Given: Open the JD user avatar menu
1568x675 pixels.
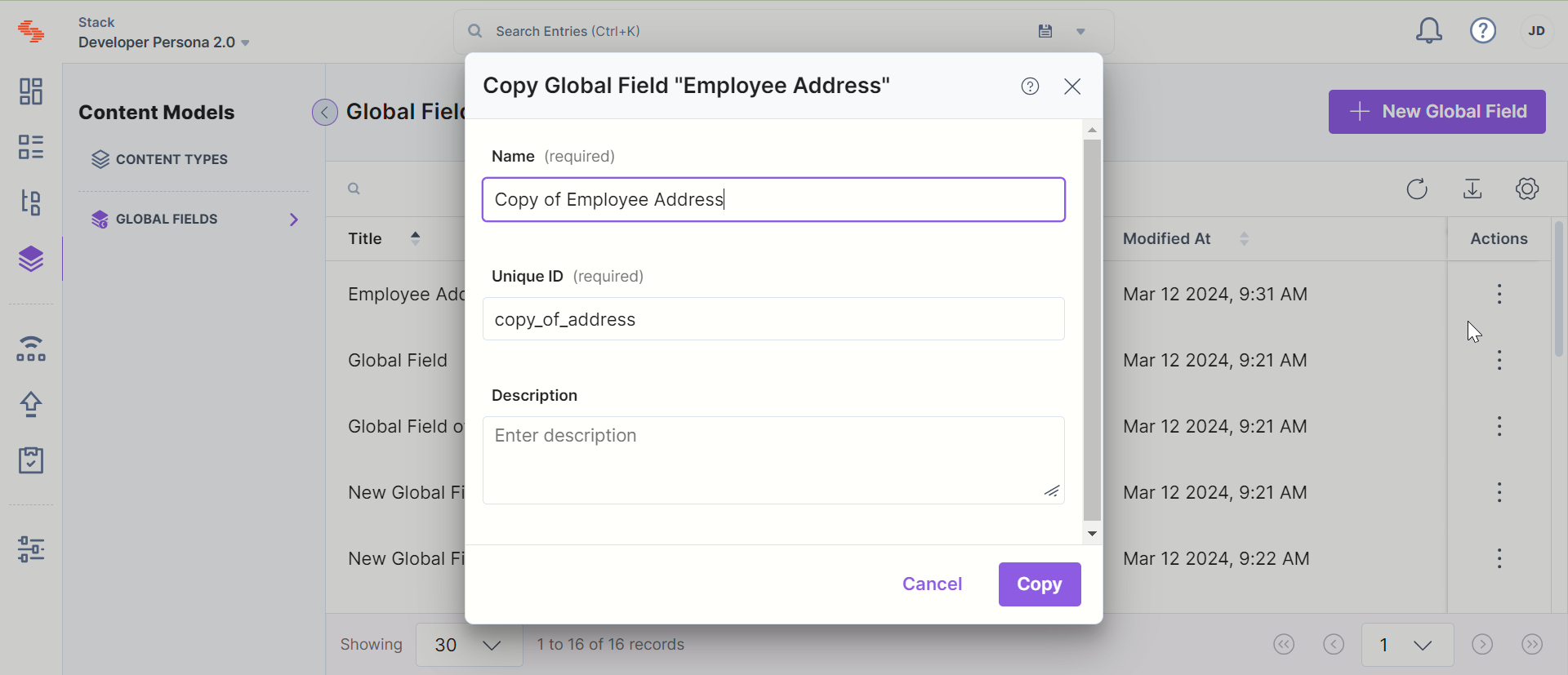Looking at the screenshot, I should tap(1537, 31).
